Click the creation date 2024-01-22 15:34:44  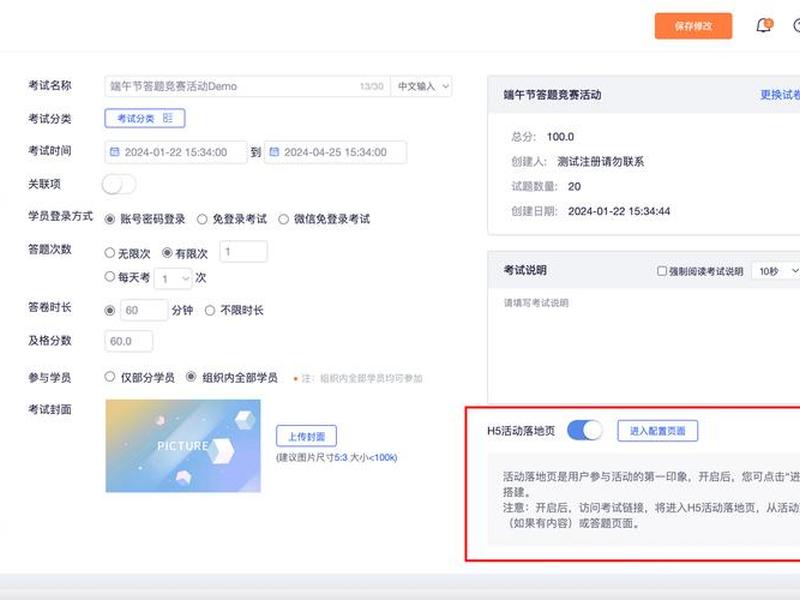(x=619, y=211)
